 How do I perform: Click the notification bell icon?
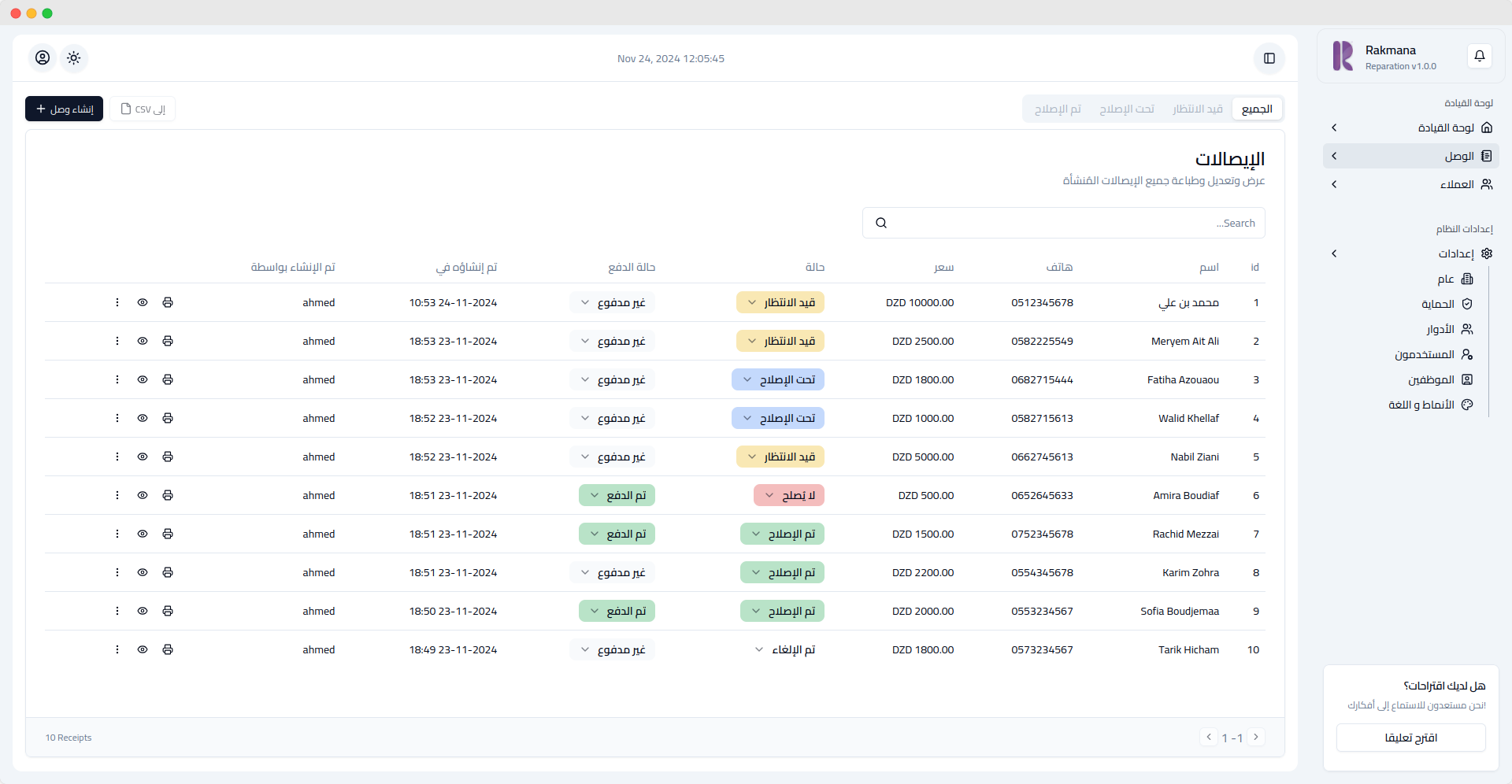click(1479, 56)
